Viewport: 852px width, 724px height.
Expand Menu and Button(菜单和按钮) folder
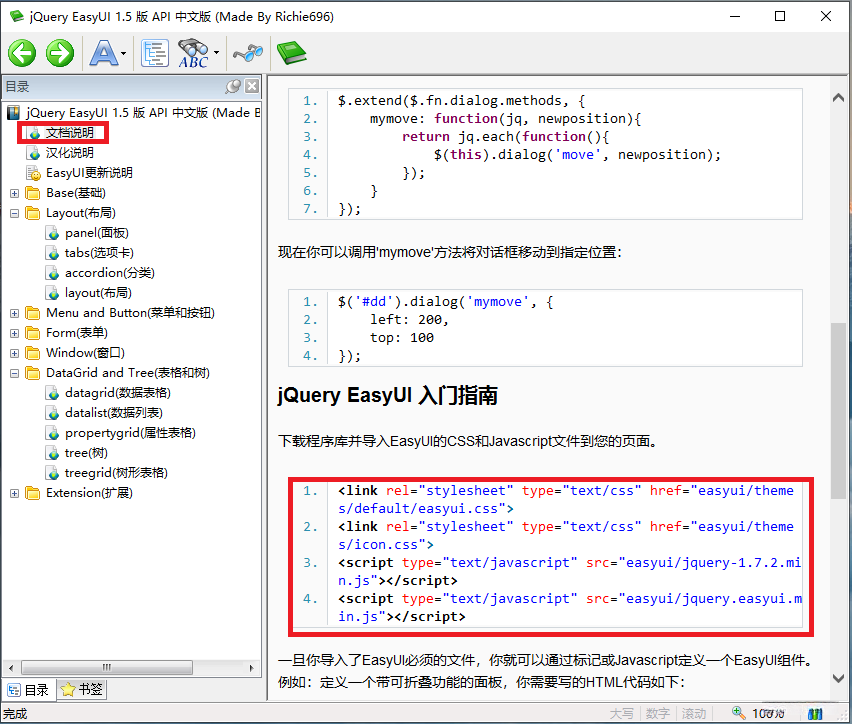pyautogui.click(x=15, y=314)
